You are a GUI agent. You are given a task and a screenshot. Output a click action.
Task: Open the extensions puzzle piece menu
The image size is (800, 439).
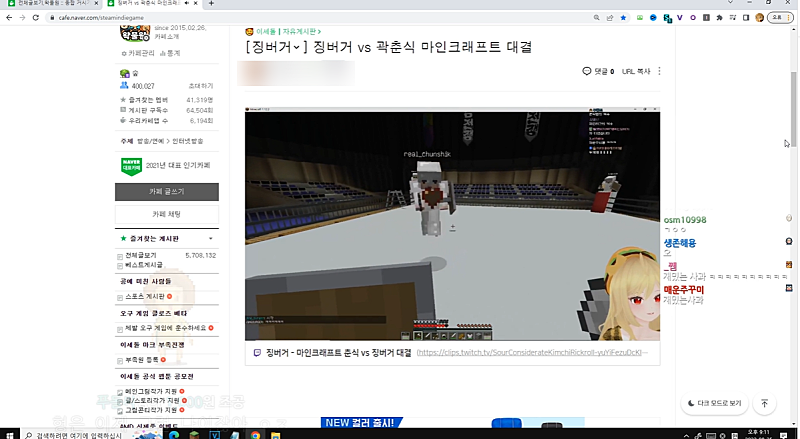point(719,17)
